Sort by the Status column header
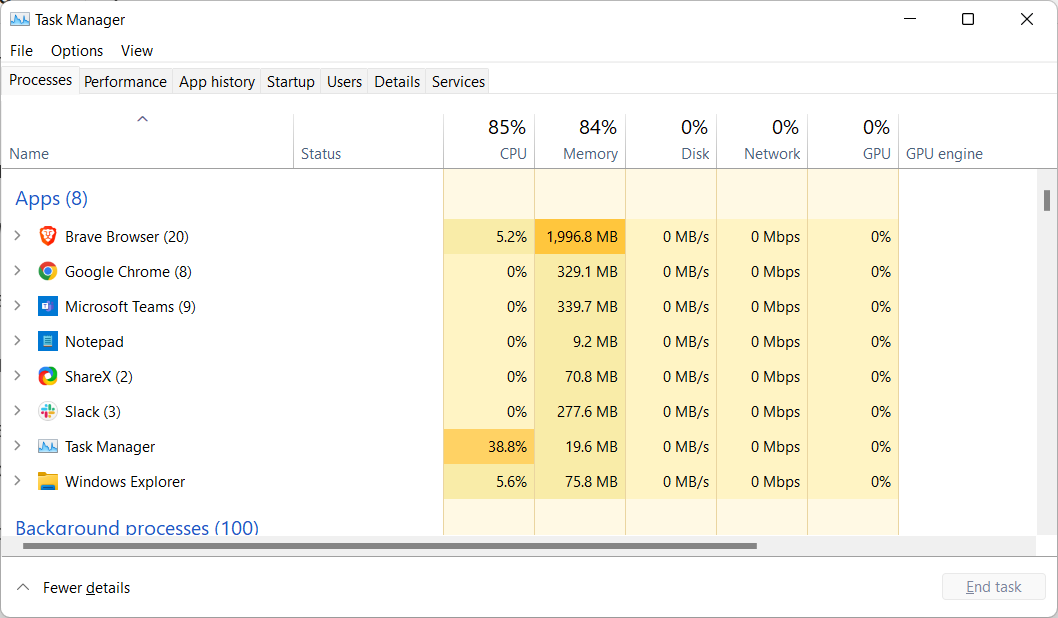1058x618 pixels. click(368, 140)
